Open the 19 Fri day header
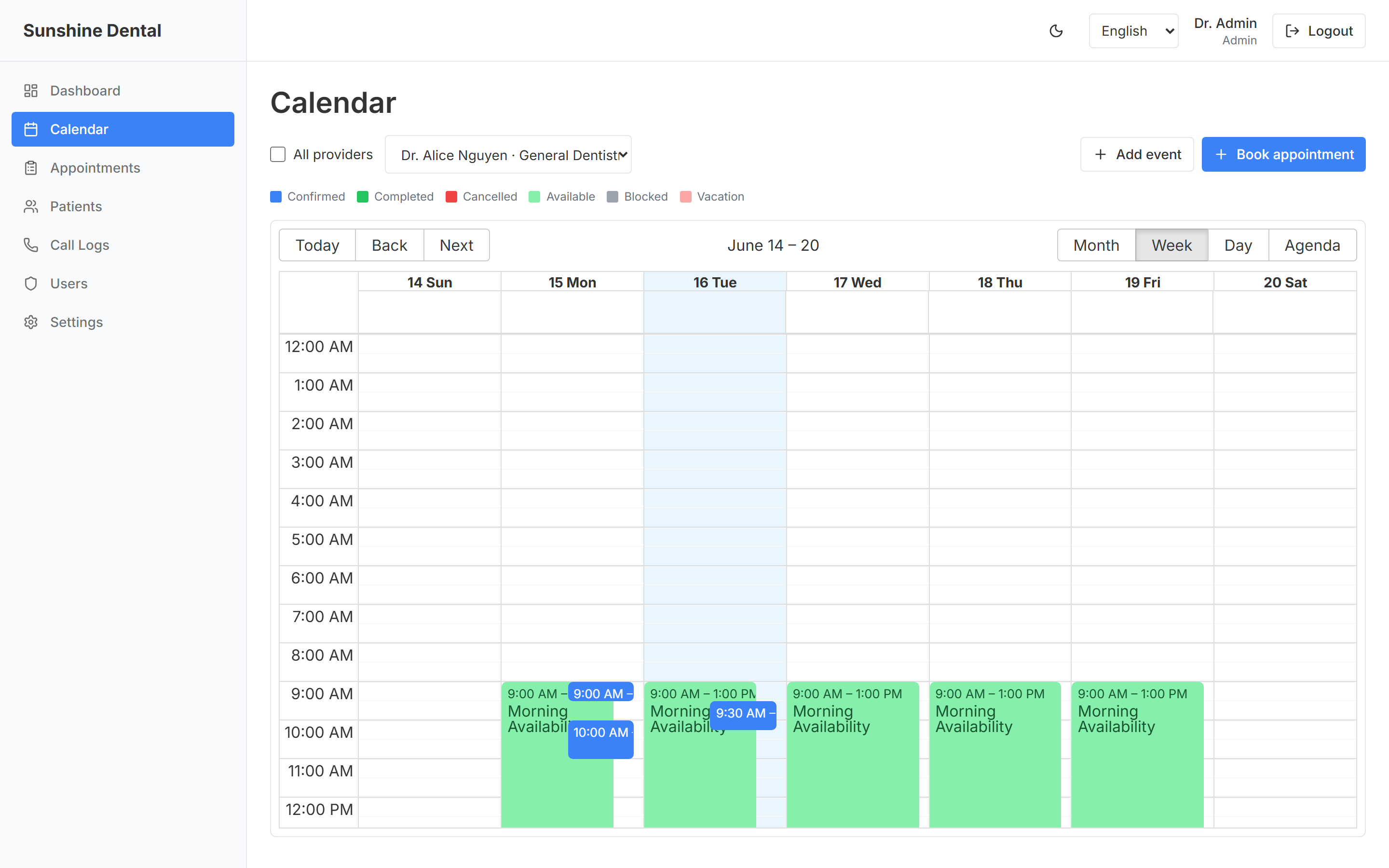Image resolution: width=1389 pixels, height=868 pixels. [1143, 283]
